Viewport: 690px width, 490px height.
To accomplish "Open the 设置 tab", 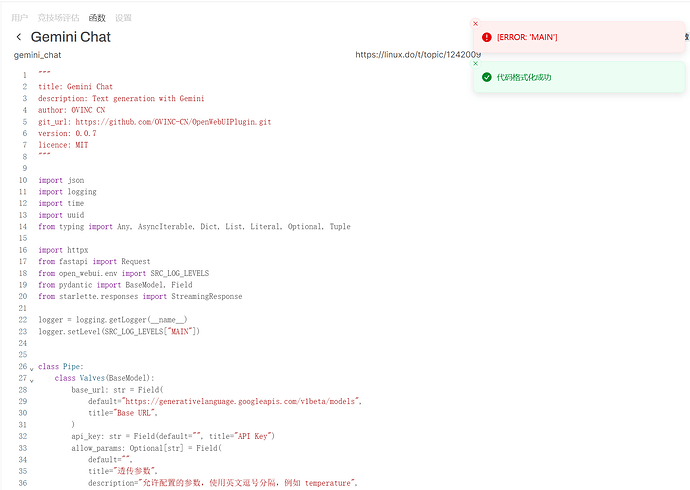I will point(123,18).
